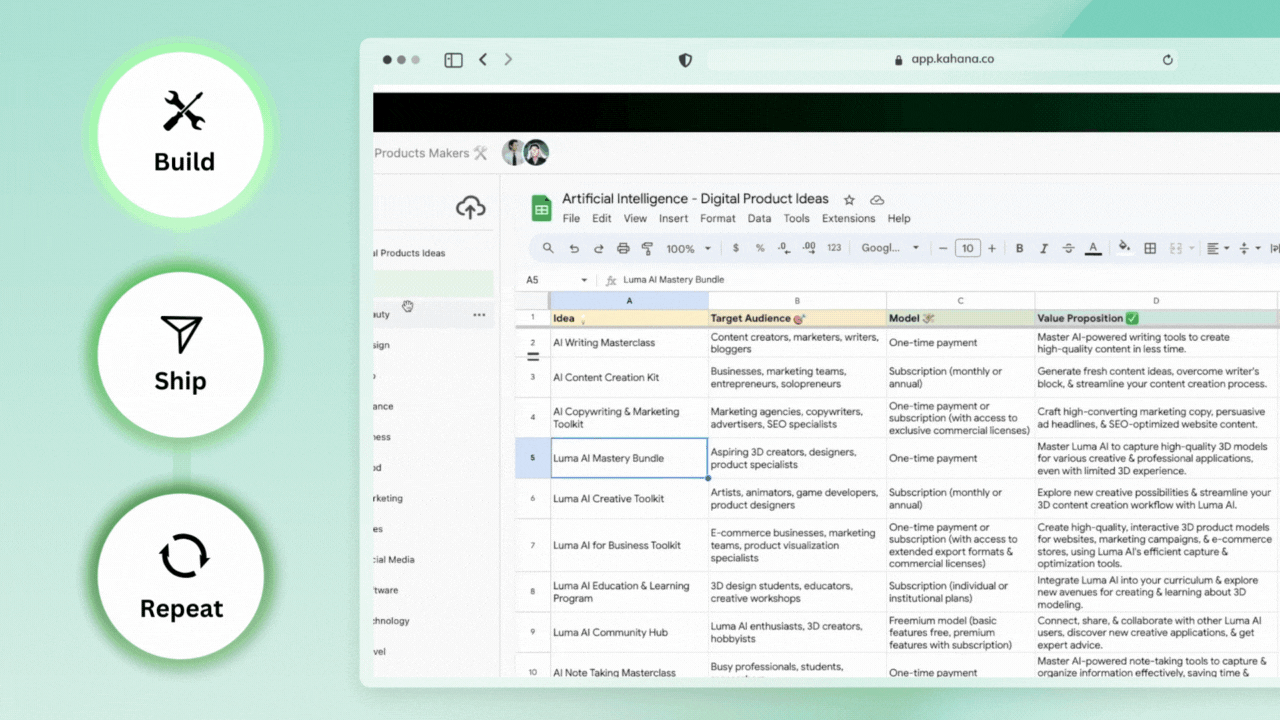Redo the last action
Image resolution: width=1280 pixels, height=720 pixels.
pos(598,248)
